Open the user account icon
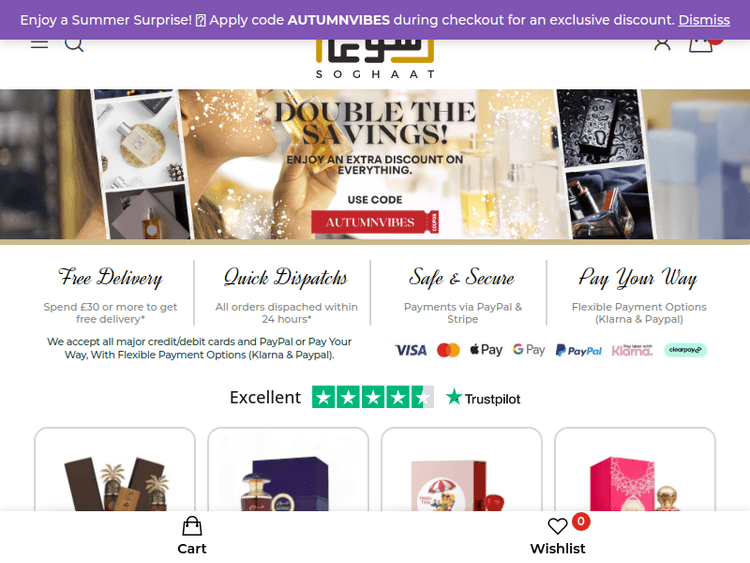 (662, 44)
